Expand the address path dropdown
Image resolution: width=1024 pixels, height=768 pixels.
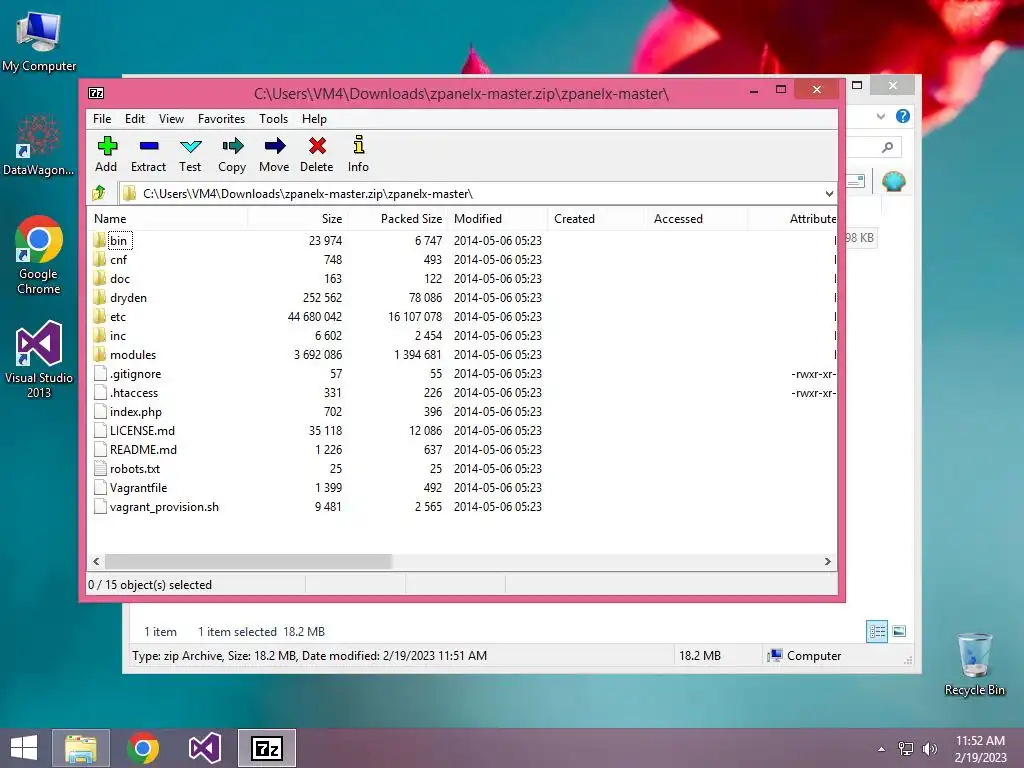point(829,194)
